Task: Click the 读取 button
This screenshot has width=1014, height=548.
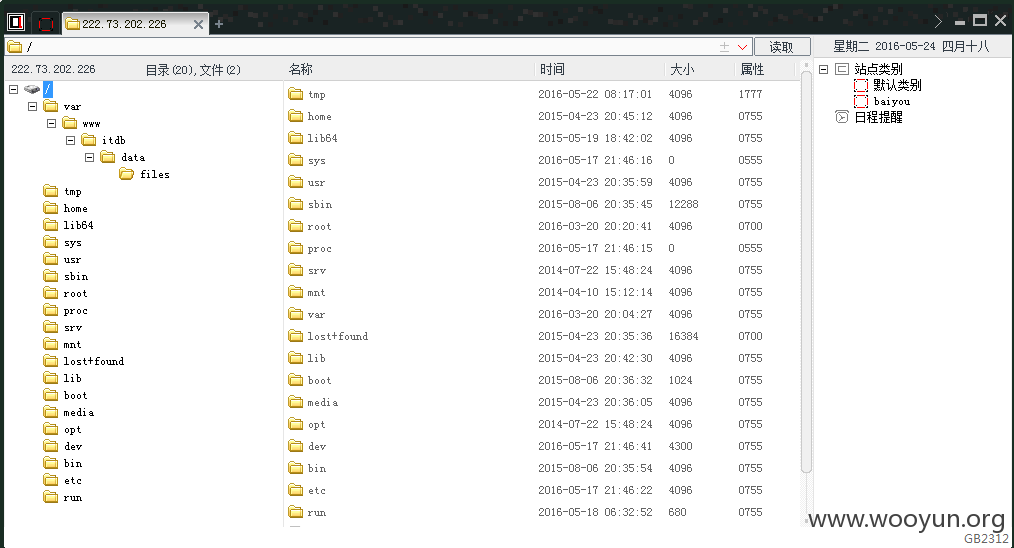Action: tap(782, 47)
